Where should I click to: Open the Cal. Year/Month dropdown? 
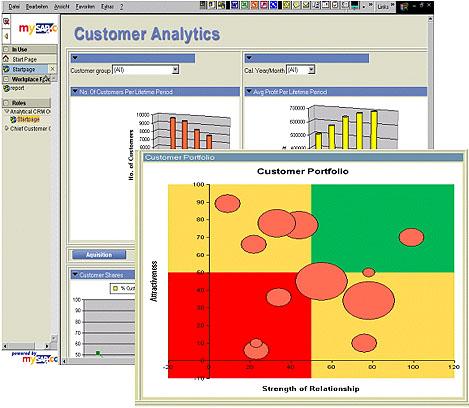[x=311, y=70]
